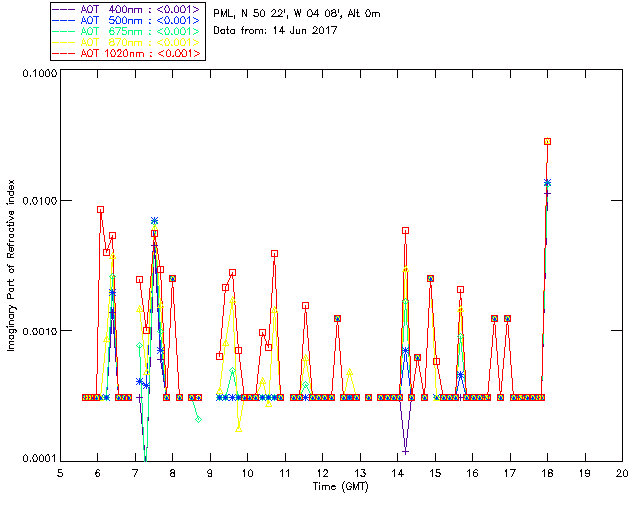Image resolution: width=640 pixels, height=512 pixels.
Task: Select the blue asterisk marker at 18 GMT
Action: tap(547, 183)
